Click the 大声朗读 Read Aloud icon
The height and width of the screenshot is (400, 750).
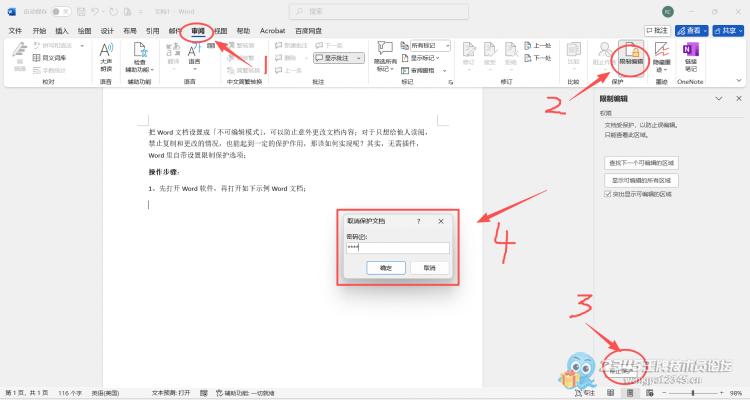106,55
